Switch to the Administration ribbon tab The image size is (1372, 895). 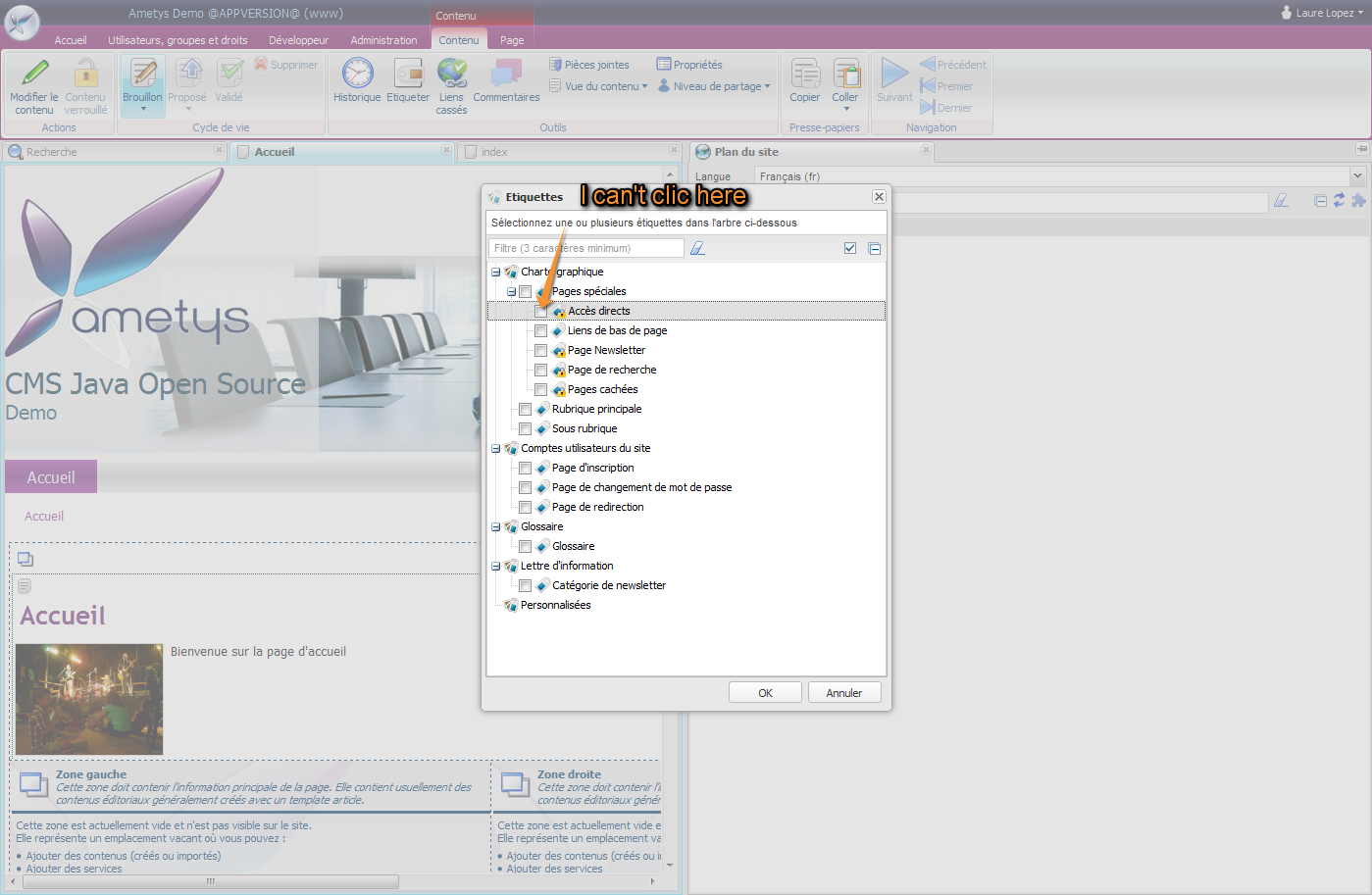click(383, 40)
